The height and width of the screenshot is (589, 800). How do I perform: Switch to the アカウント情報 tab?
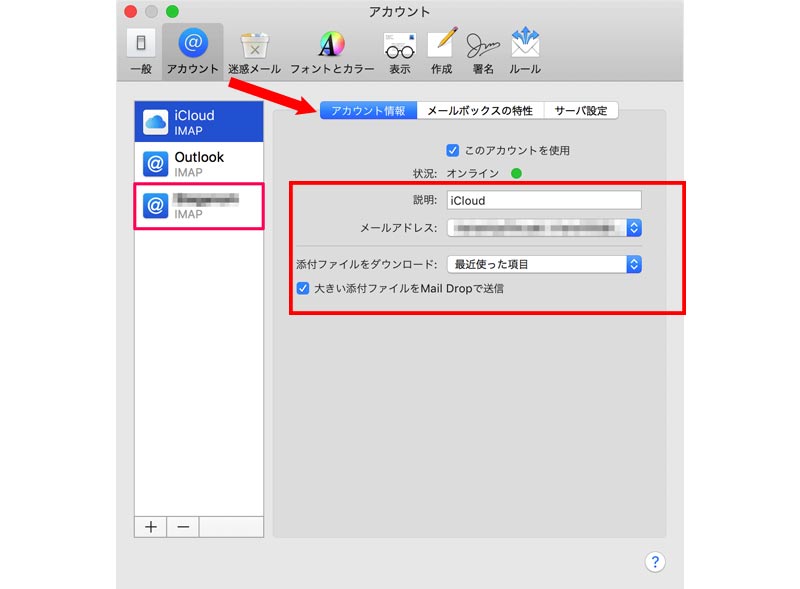point(368,110)
